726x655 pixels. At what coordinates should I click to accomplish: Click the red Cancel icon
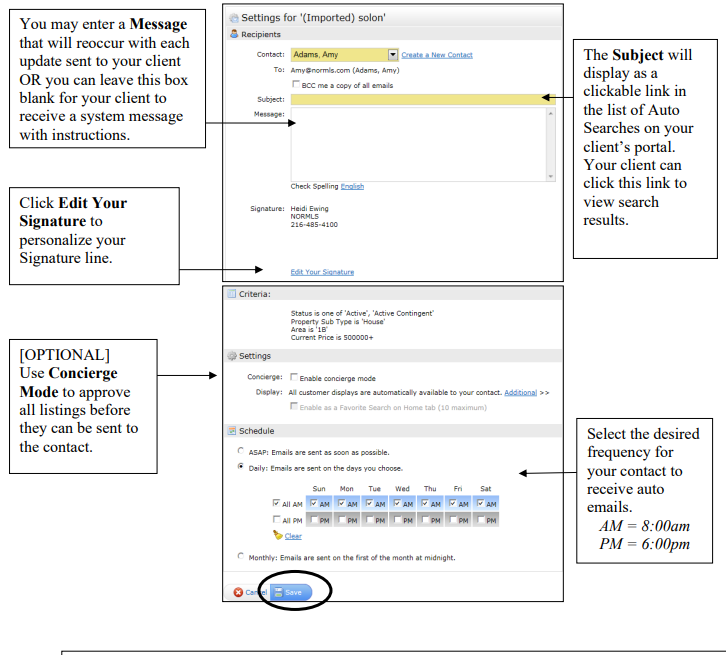coord(238,592)
